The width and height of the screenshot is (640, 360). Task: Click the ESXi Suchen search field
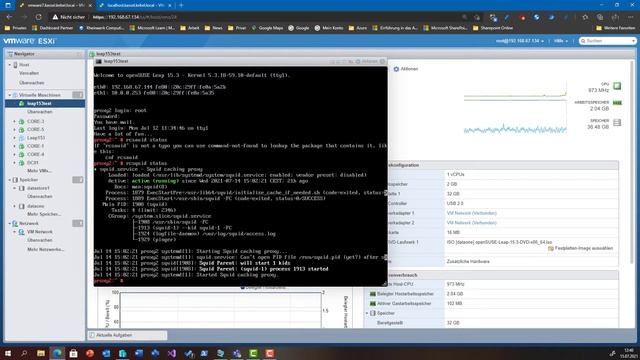click(x=607, y=41)
